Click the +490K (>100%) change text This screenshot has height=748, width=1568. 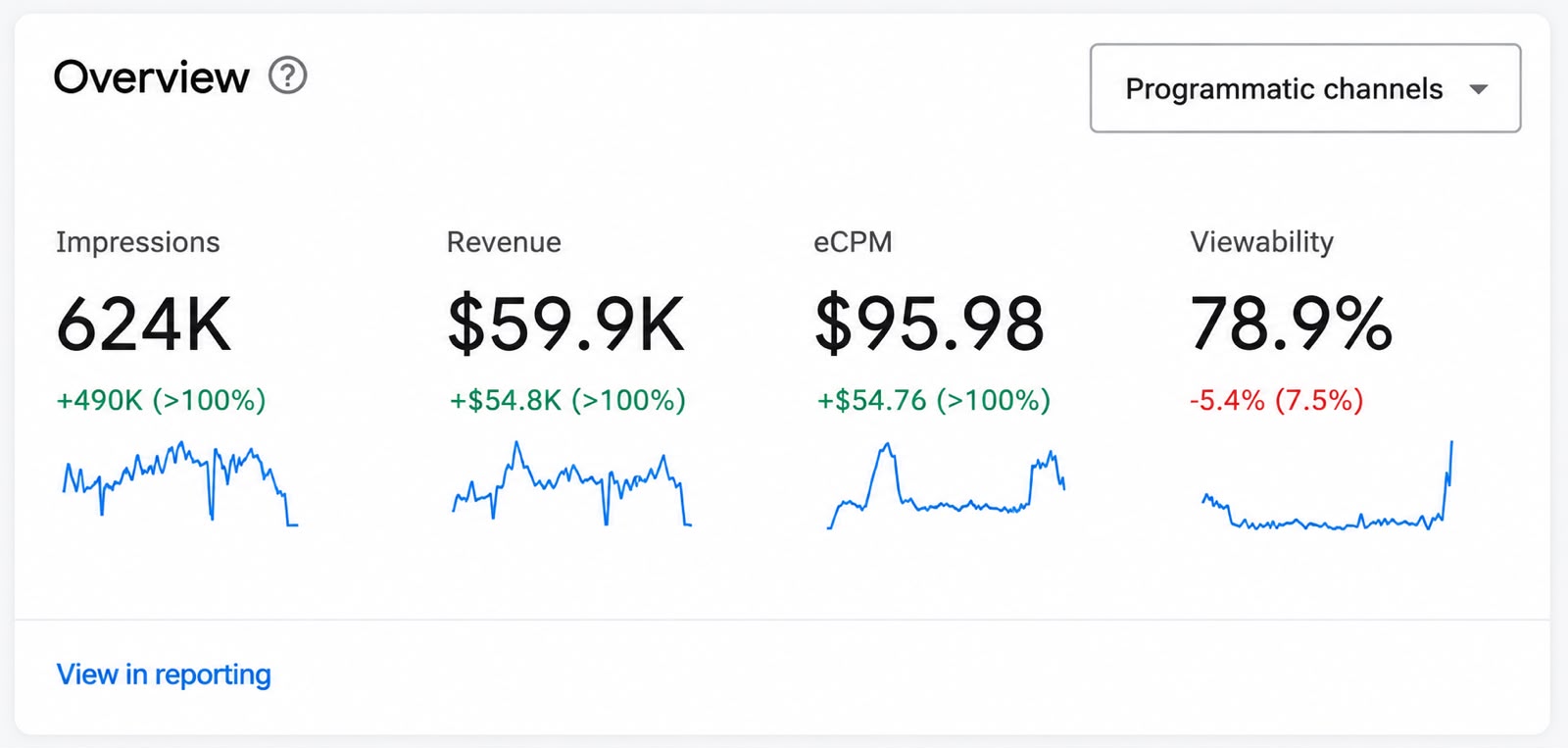pyautogui.click(x=161, y=400)
